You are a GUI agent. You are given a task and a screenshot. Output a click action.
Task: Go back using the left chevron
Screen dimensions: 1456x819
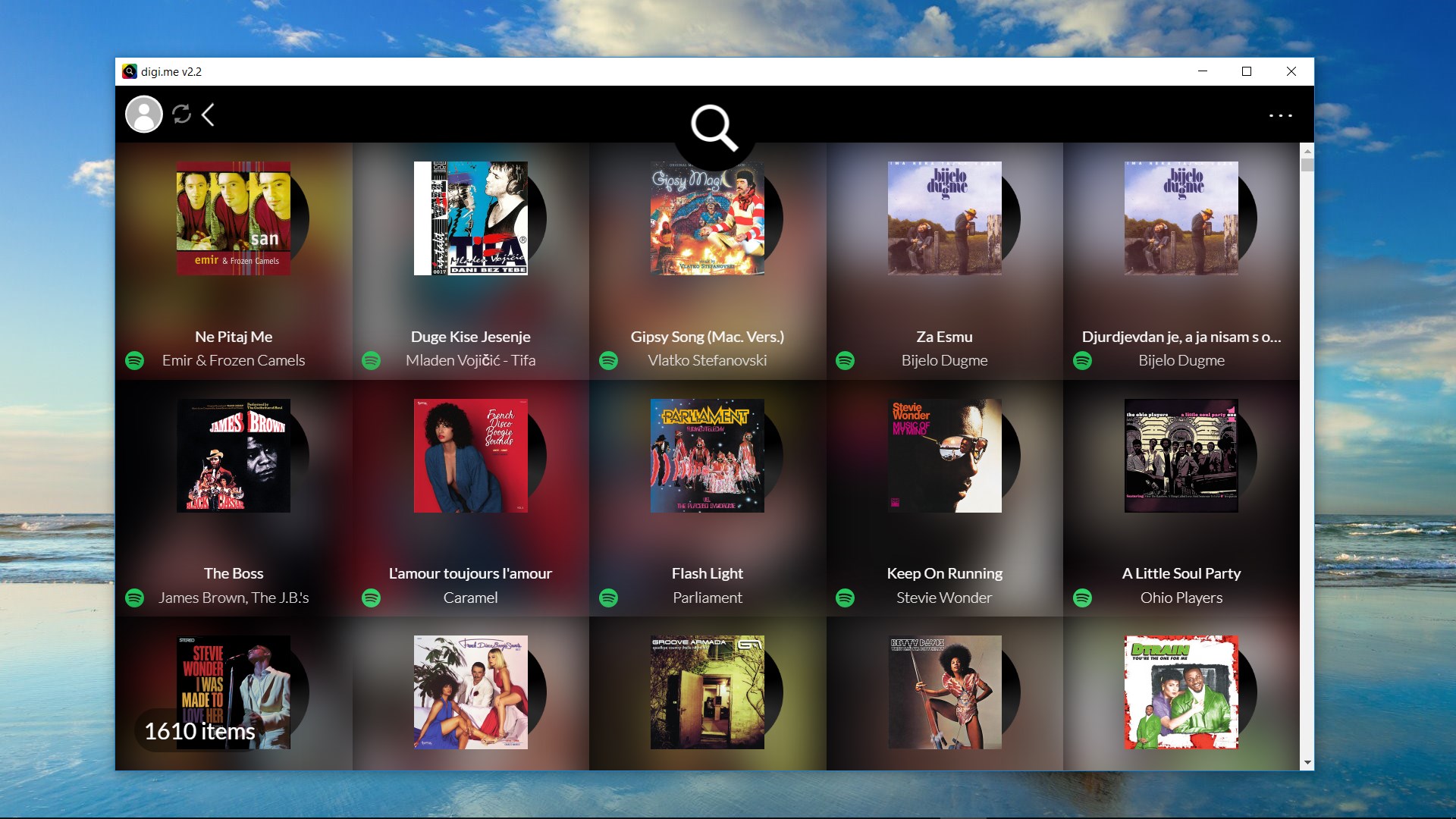click(x=208, y=115)
